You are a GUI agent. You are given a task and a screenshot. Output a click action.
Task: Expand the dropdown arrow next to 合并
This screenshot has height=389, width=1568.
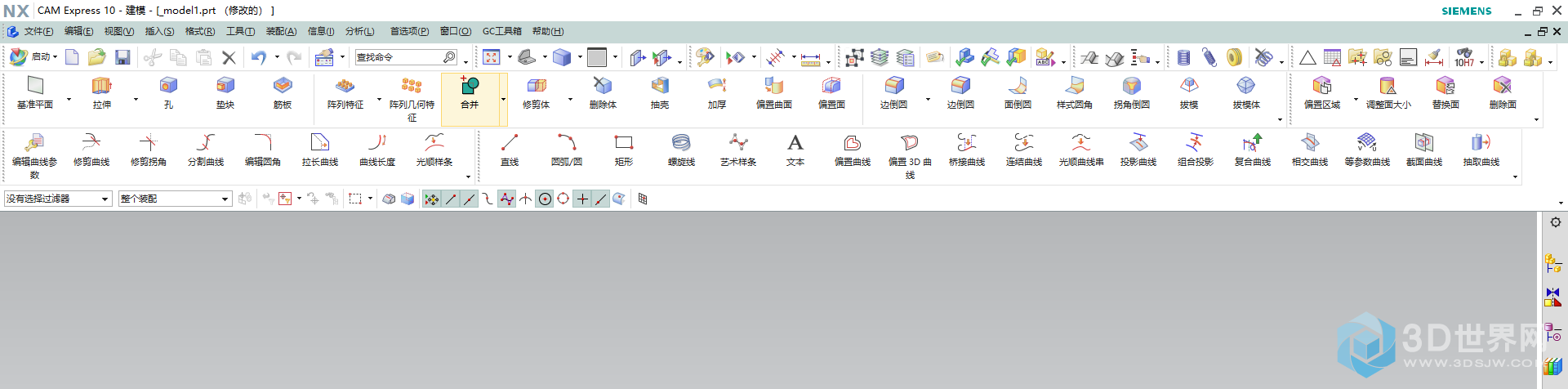503,100
